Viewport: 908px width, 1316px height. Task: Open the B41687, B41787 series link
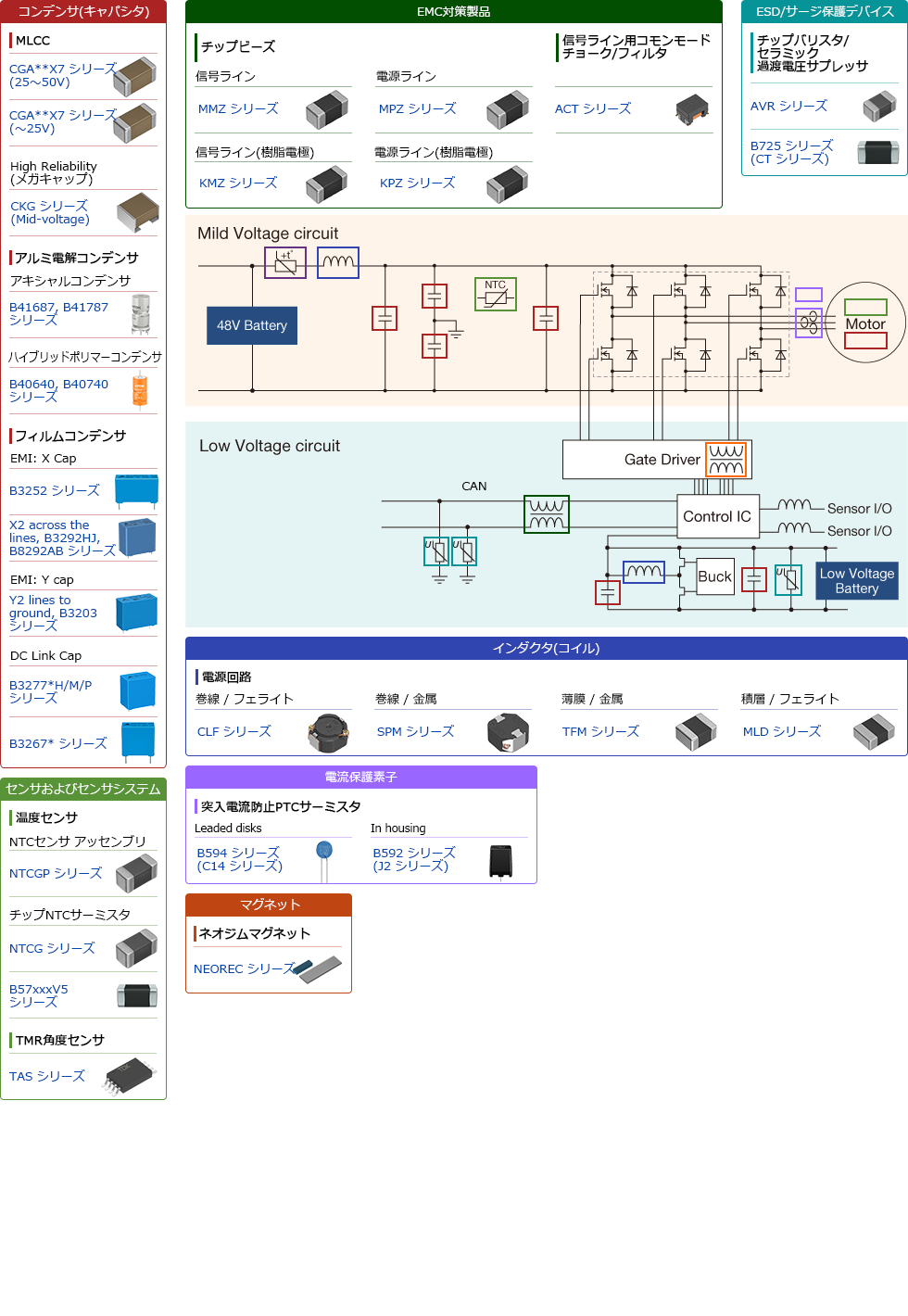point(58,313)
